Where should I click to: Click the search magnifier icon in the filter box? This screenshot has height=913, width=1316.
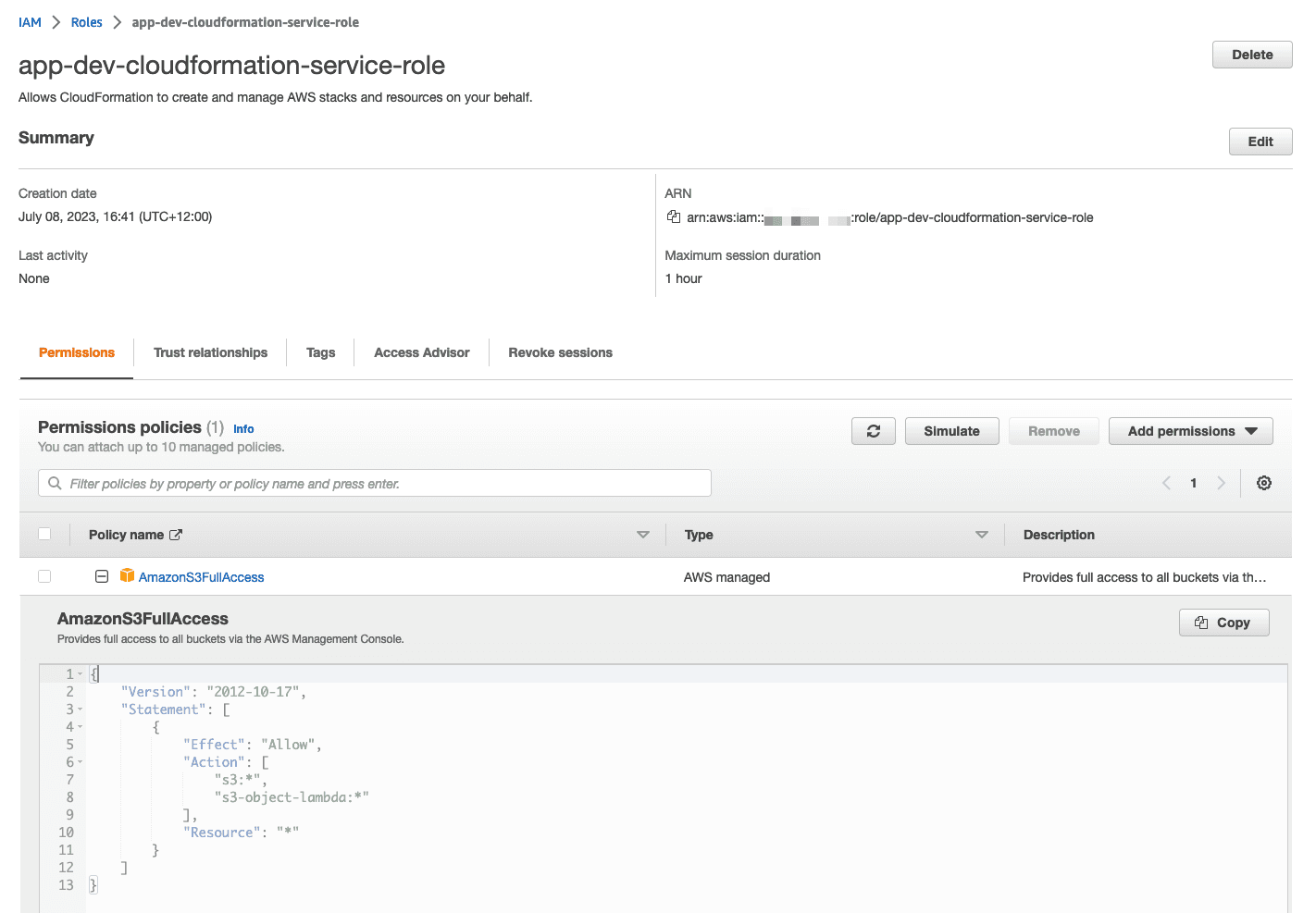tap(55, 483)
